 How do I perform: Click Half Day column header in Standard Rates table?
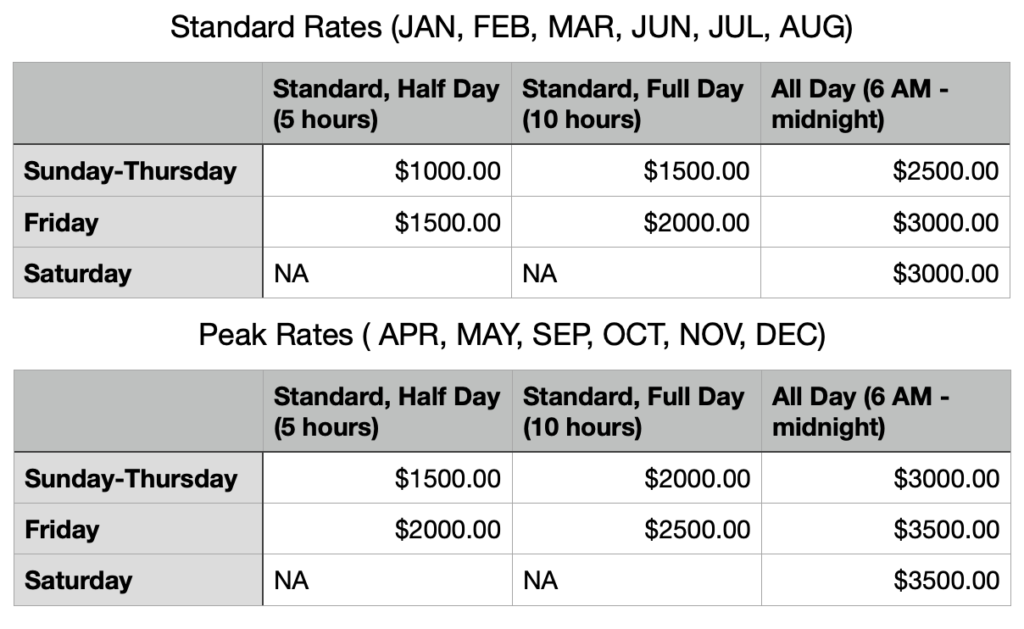click(386, 103)
